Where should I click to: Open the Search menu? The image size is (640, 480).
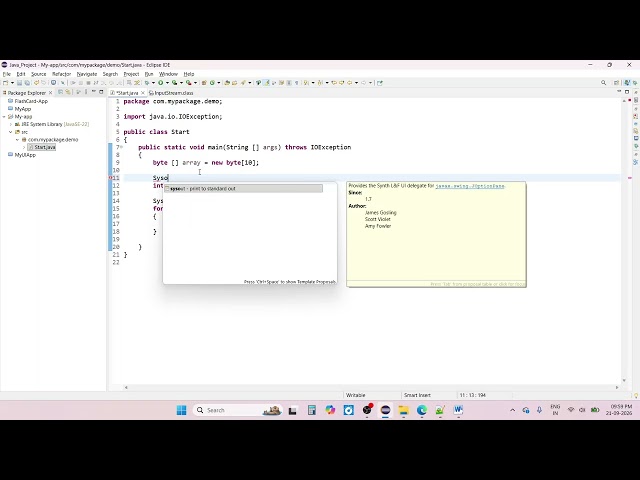tap(110, 74)
